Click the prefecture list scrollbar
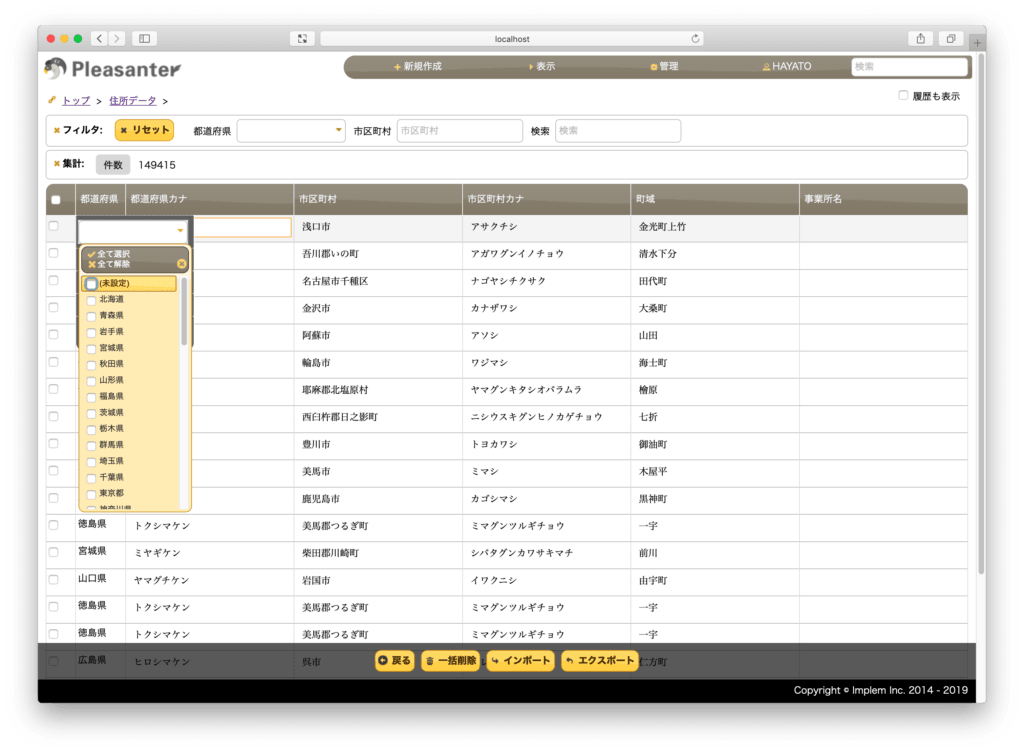The width and height of the screenshot is (1024, 753). pyautogui.click(x=184, y=312)
